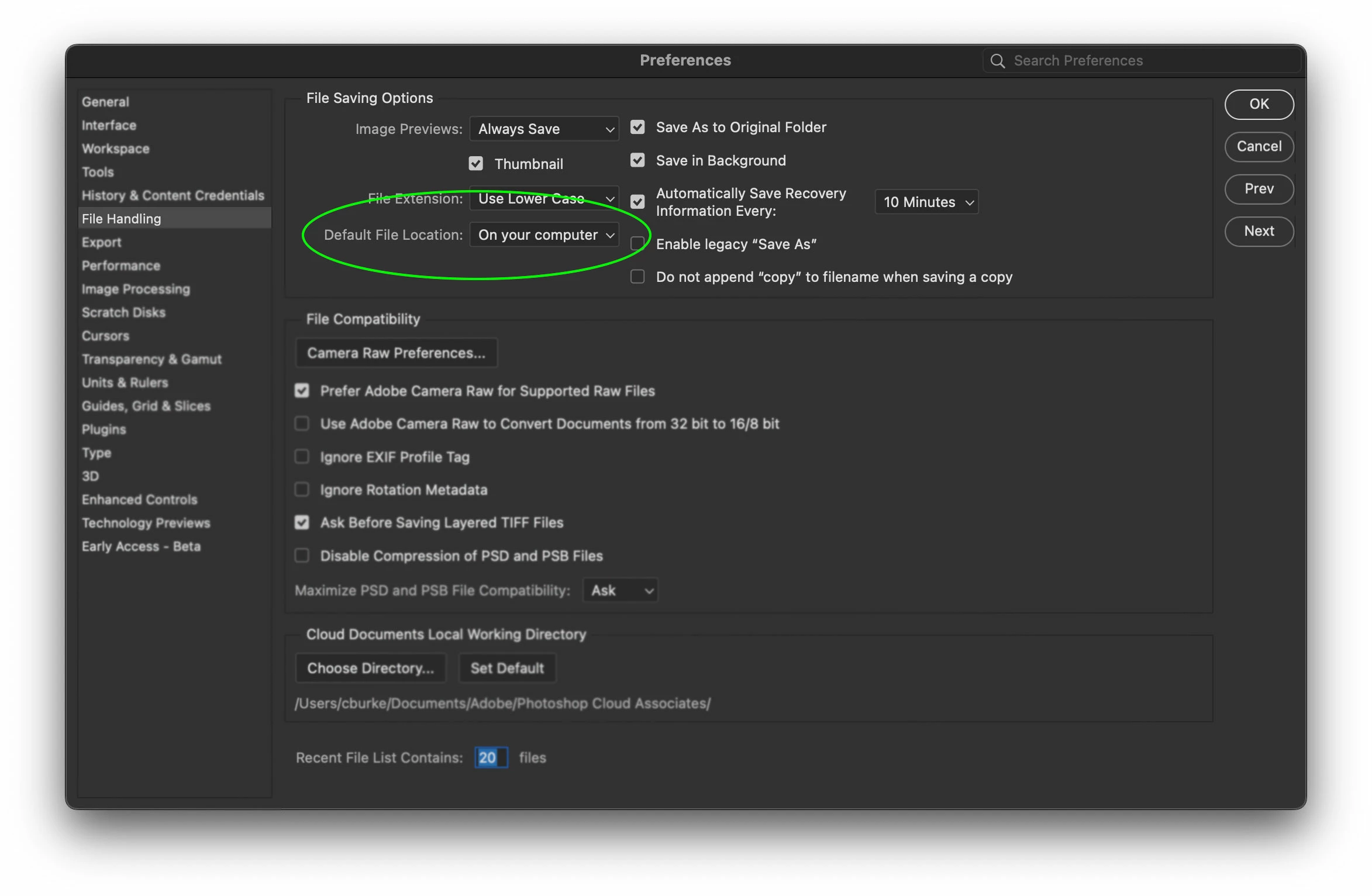Enable legacy "Save As" checkbox
The width and height of the screenshot is (1372, 896).
637,244
